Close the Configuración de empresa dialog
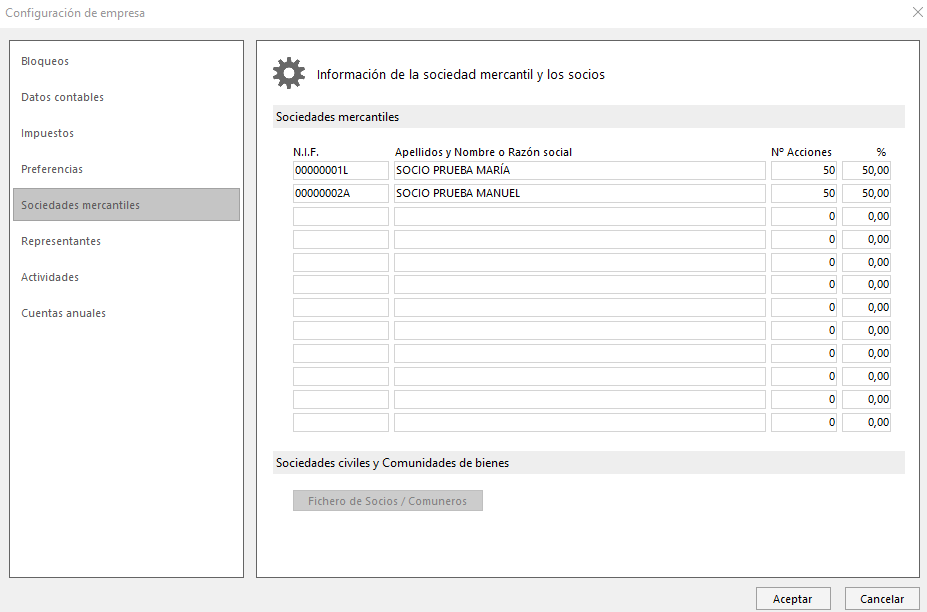Screen dimensions: 927x612 point(917,12)
